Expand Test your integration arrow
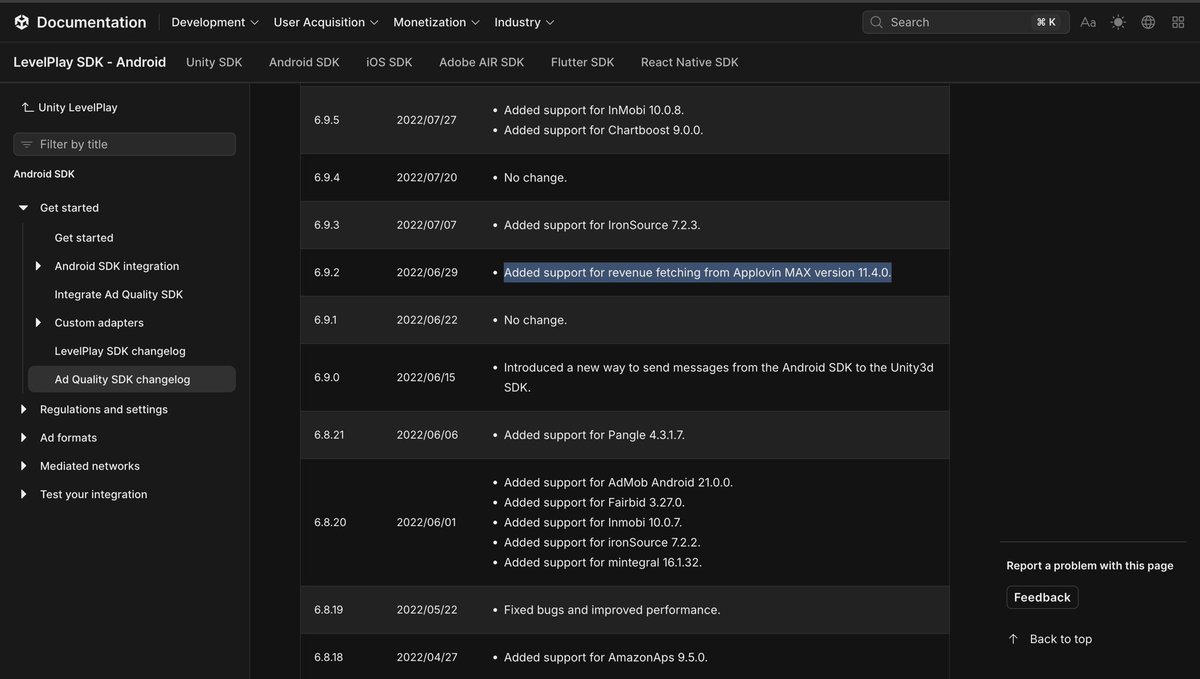 tap(23, 494)
